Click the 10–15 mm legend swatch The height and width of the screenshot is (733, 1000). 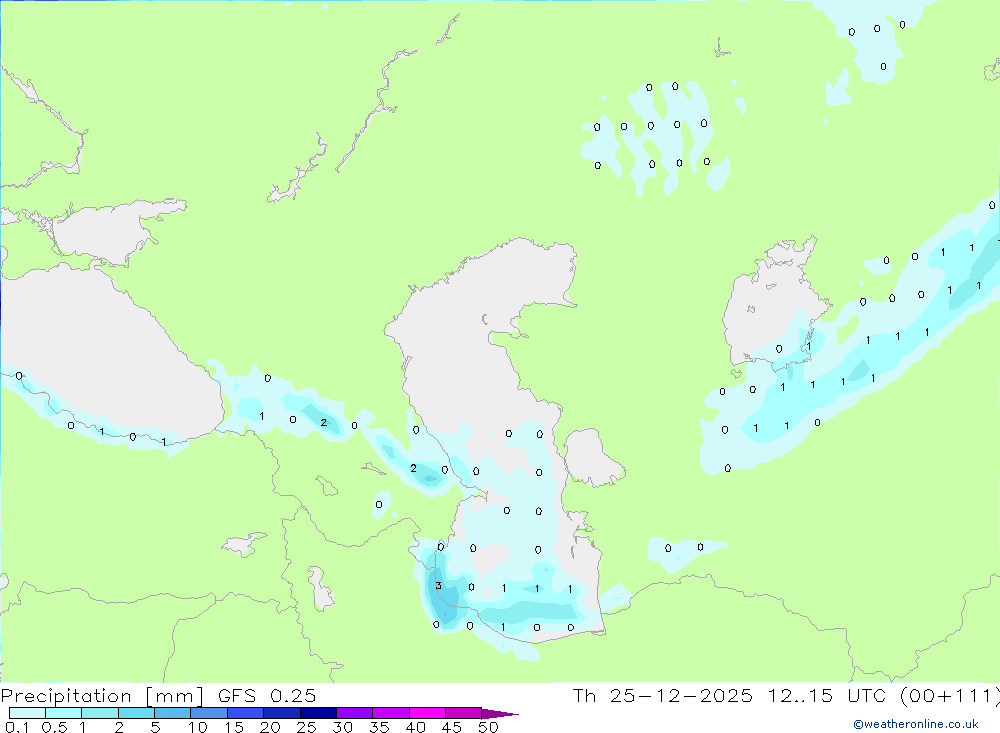[x=209, y=713]
